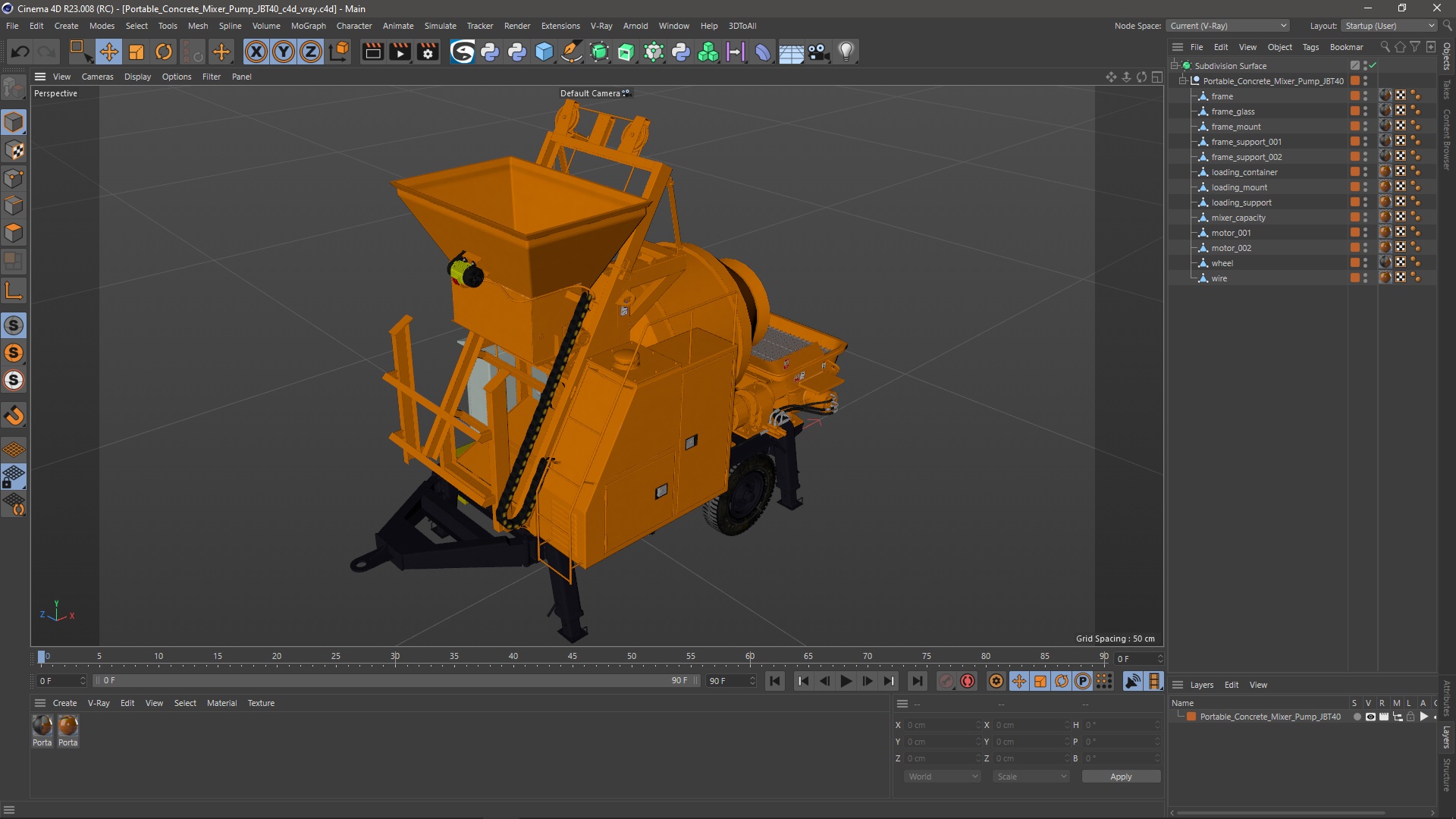Click the Light object bulb icon
Viewport: 1456px width, 819px height.
point(846,52)
